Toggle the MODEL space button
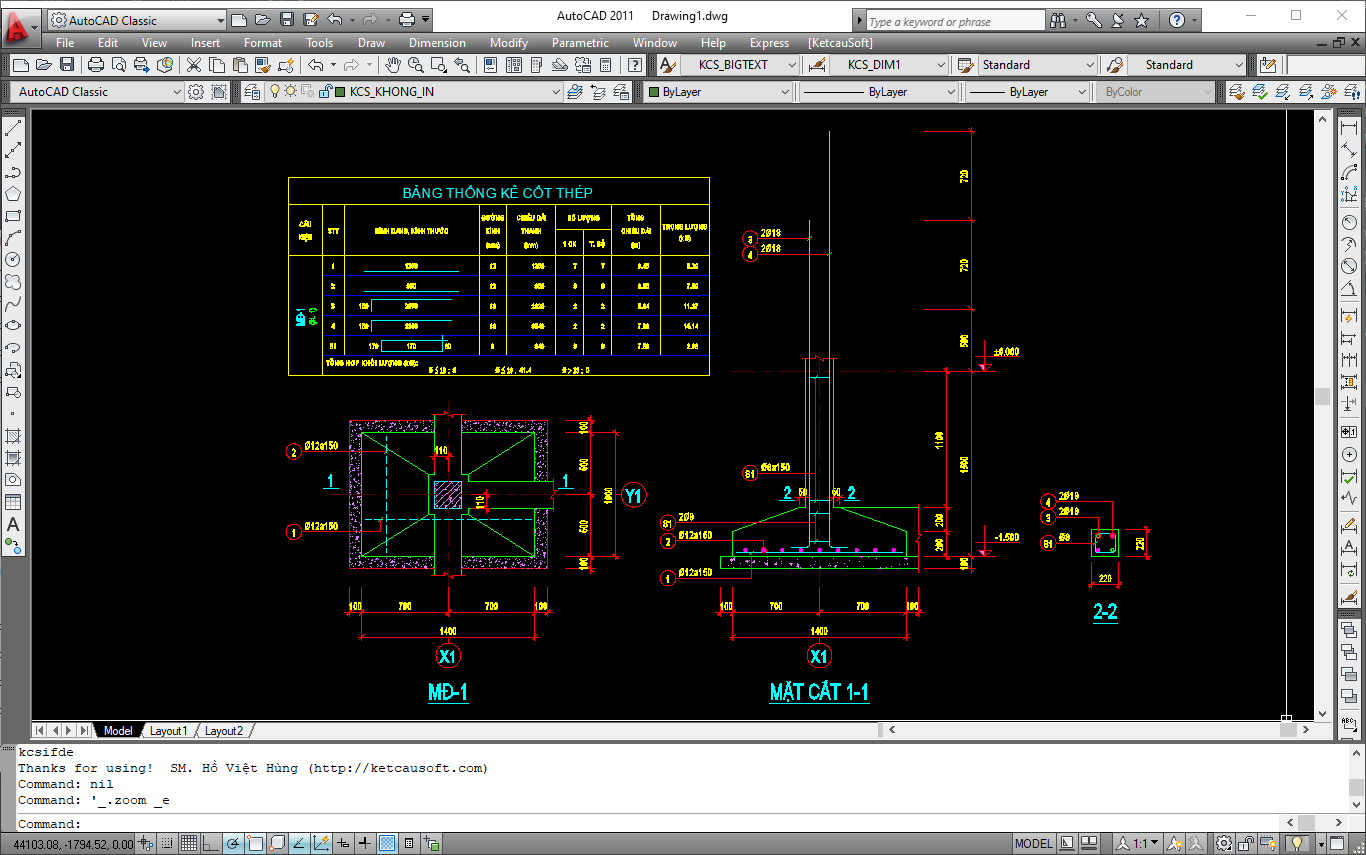The height and width of the screenshot is (855, 1366). click(1033, 844)
